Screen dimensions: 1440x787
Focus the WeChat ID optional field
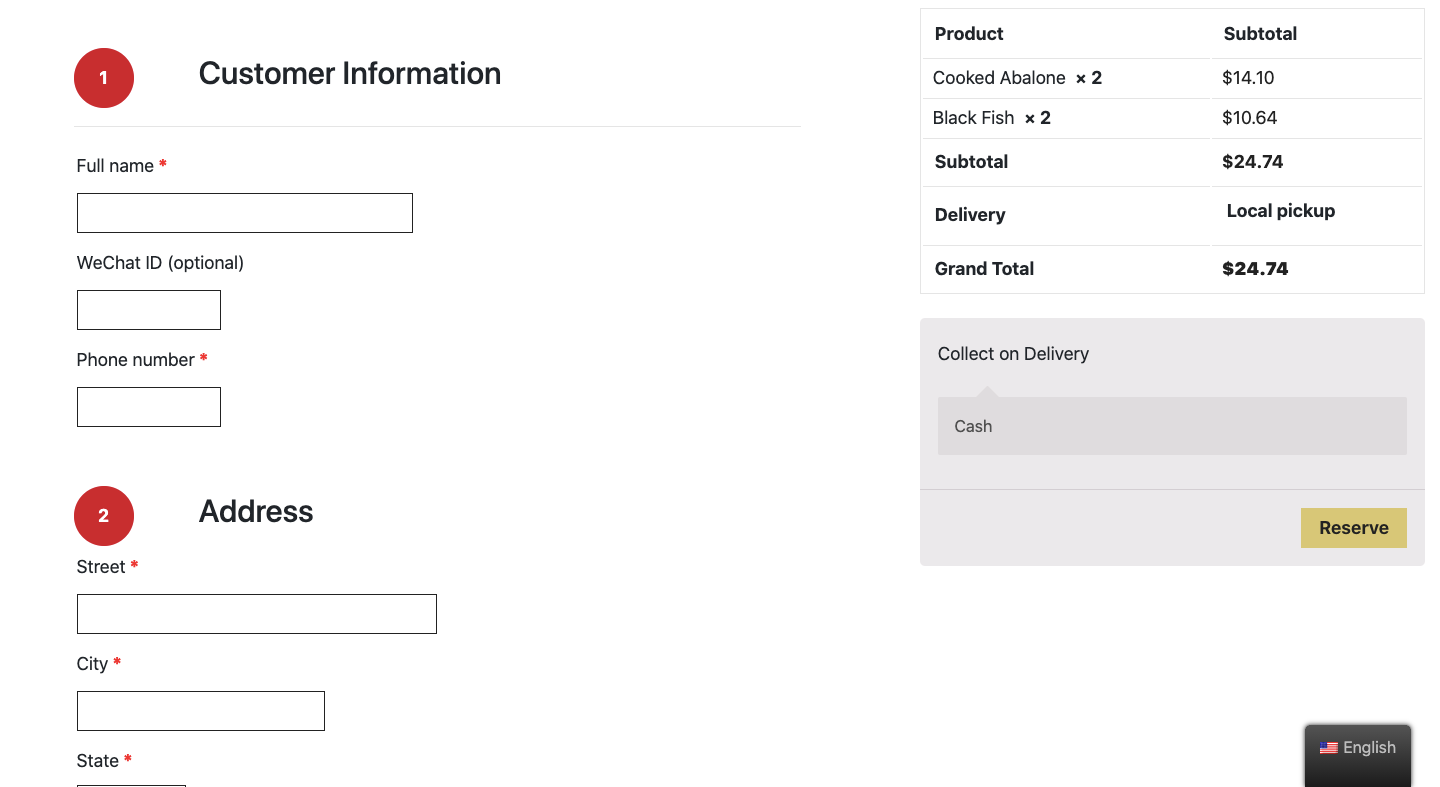pyautogui.click(x=149, y=310)
